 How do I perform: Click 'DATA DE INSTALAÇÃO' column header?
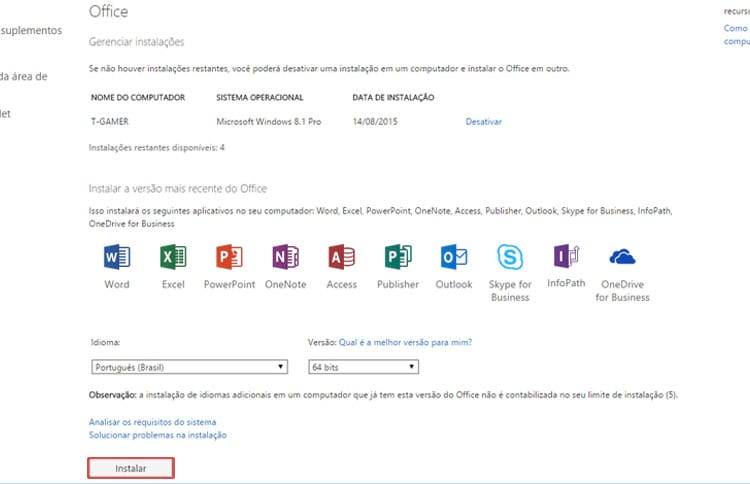[x=393, y=98]
